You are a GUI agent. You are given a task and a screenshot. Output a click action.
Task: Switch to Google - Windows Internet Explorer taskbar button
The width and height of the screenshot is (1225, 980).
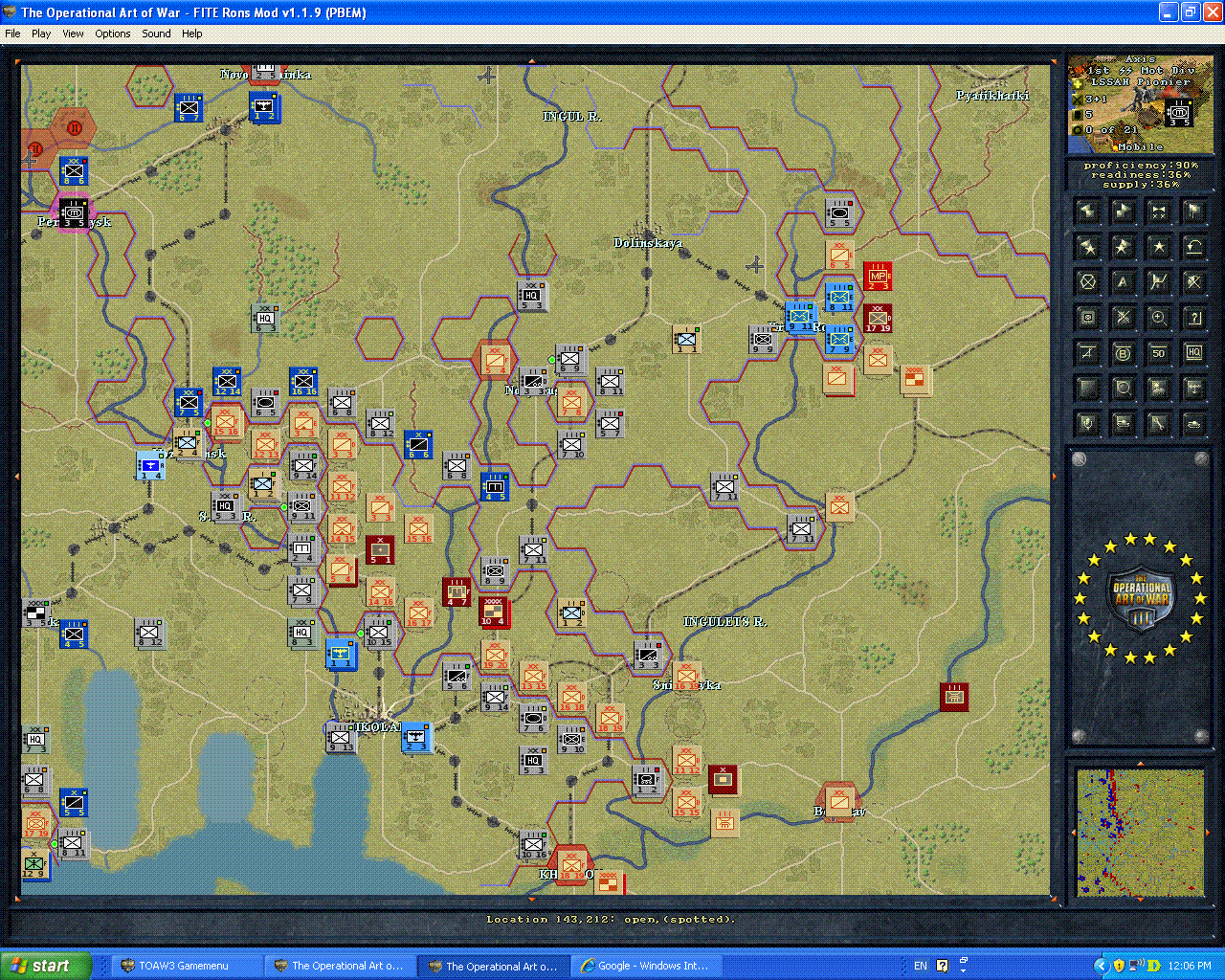[649, 966]
